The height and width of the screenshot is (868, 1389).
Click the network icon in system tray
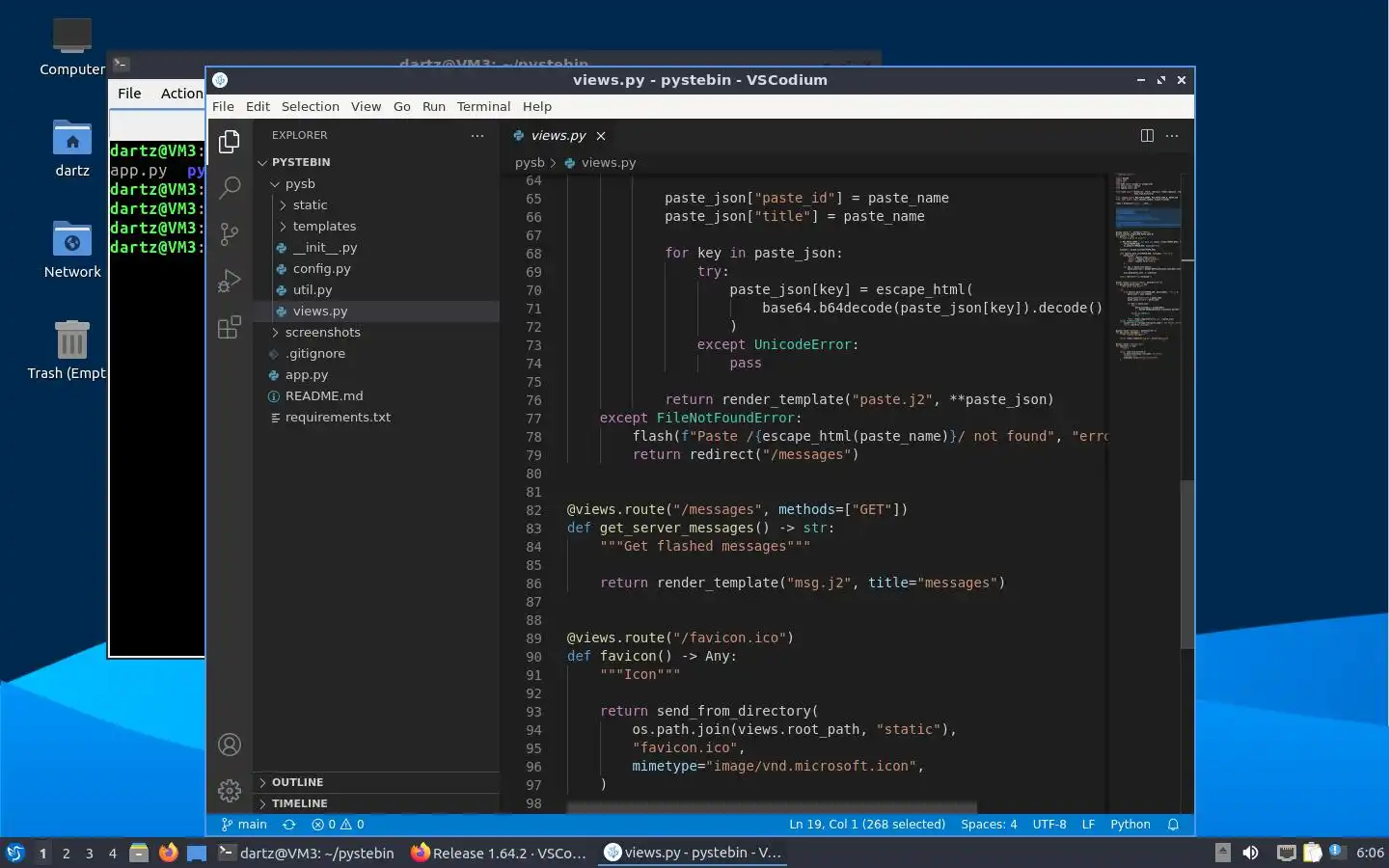tap(1286, 853)
